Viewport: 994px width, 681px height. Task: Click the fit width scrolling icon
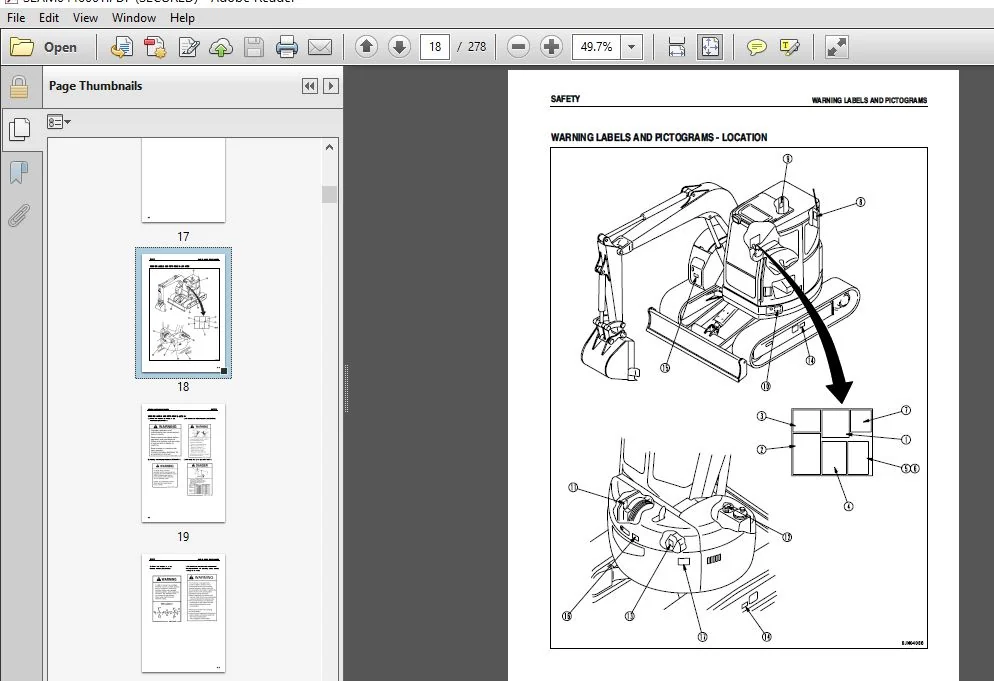tap(676, 47)
